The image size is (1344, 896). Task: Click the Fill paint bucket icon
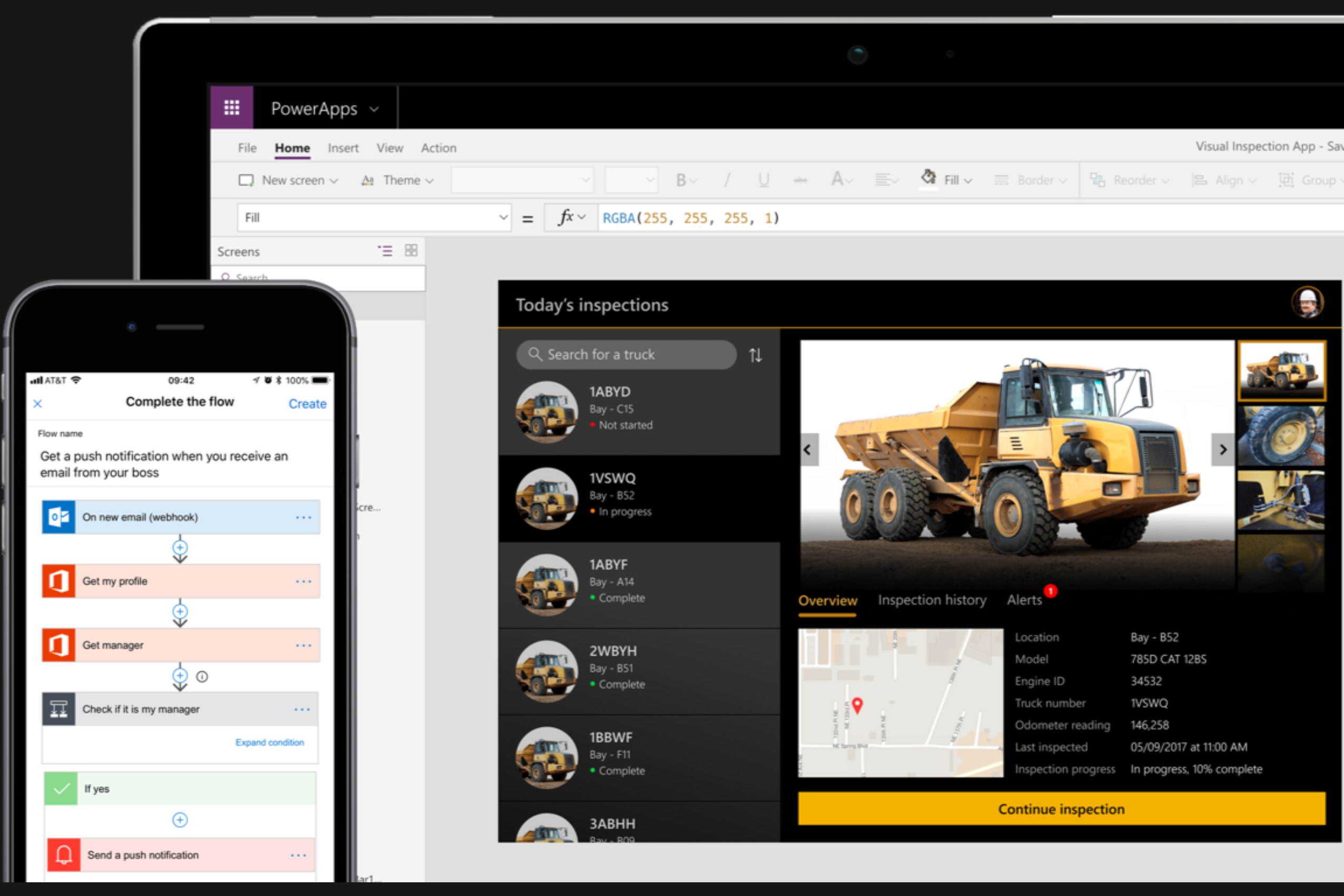[929, 178]
